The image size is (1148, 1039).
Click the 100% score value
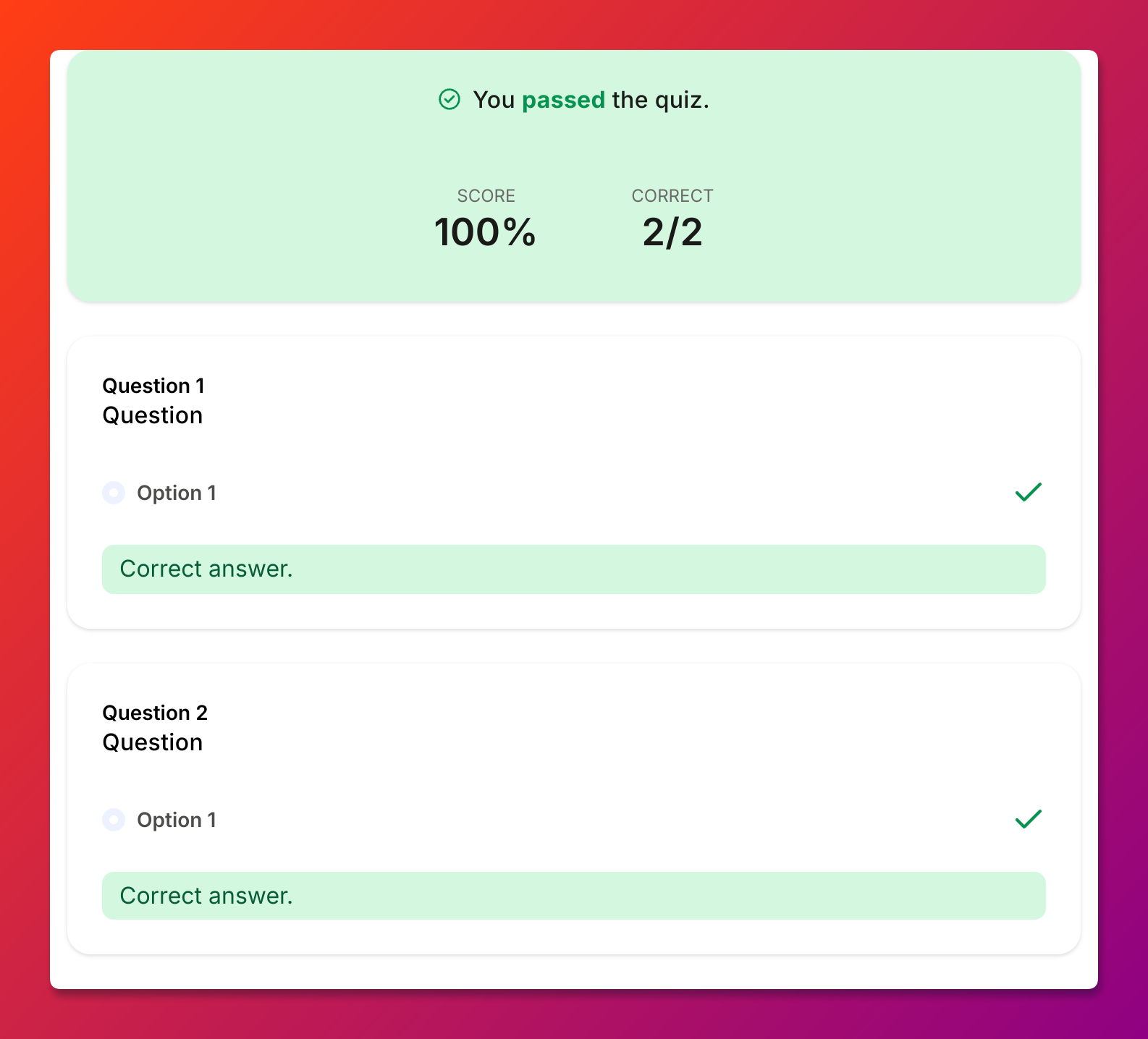(485, 232)
